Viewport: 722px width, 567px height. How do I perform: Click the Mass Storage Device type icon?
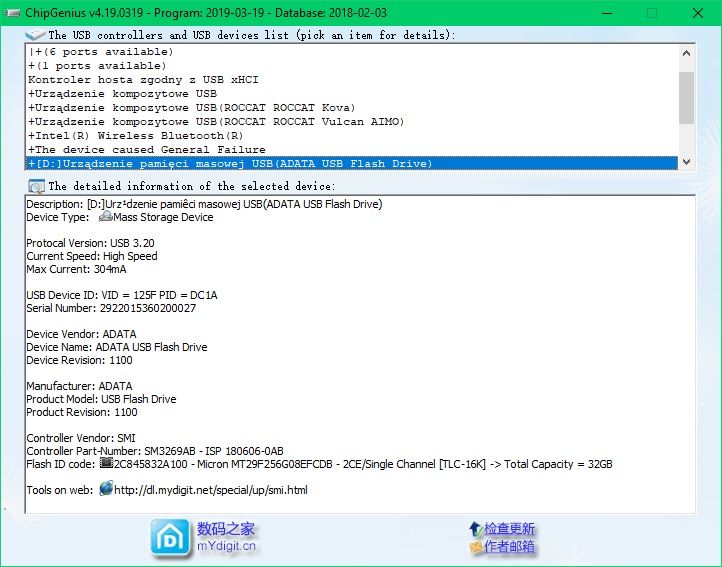click(x=106, y=216)
